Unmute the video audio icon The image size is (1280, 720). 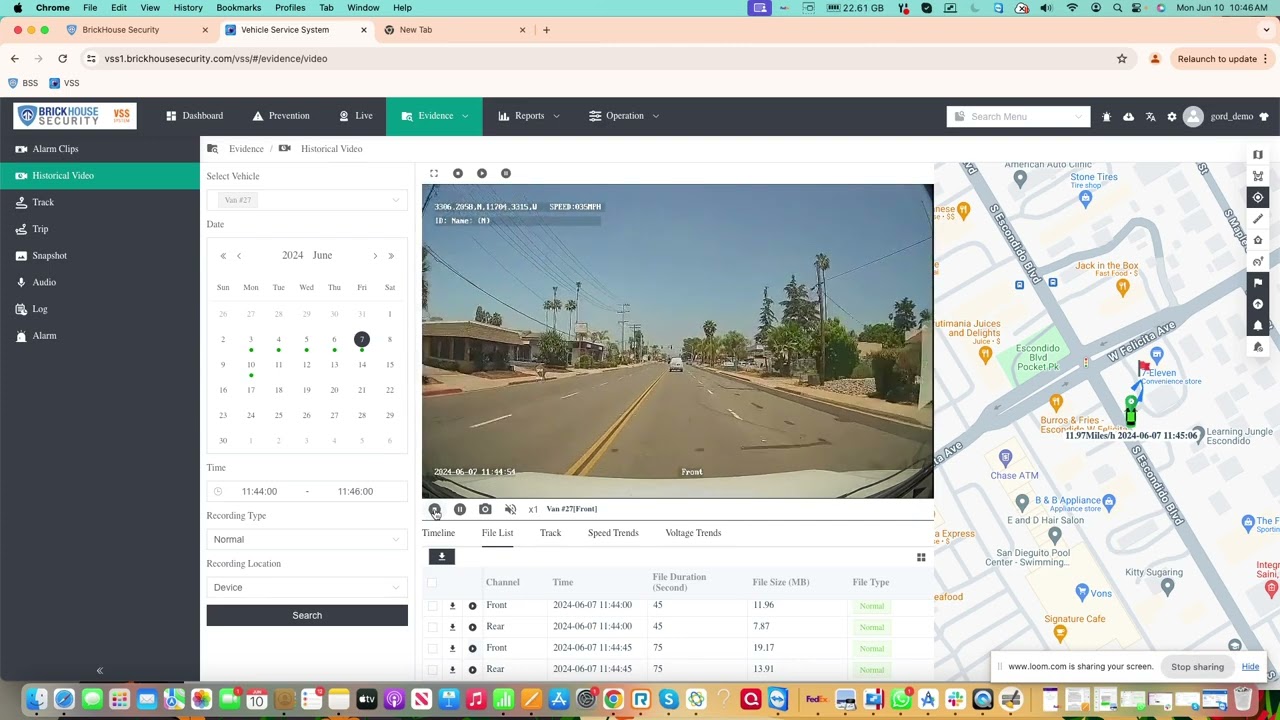pos(510,509)
